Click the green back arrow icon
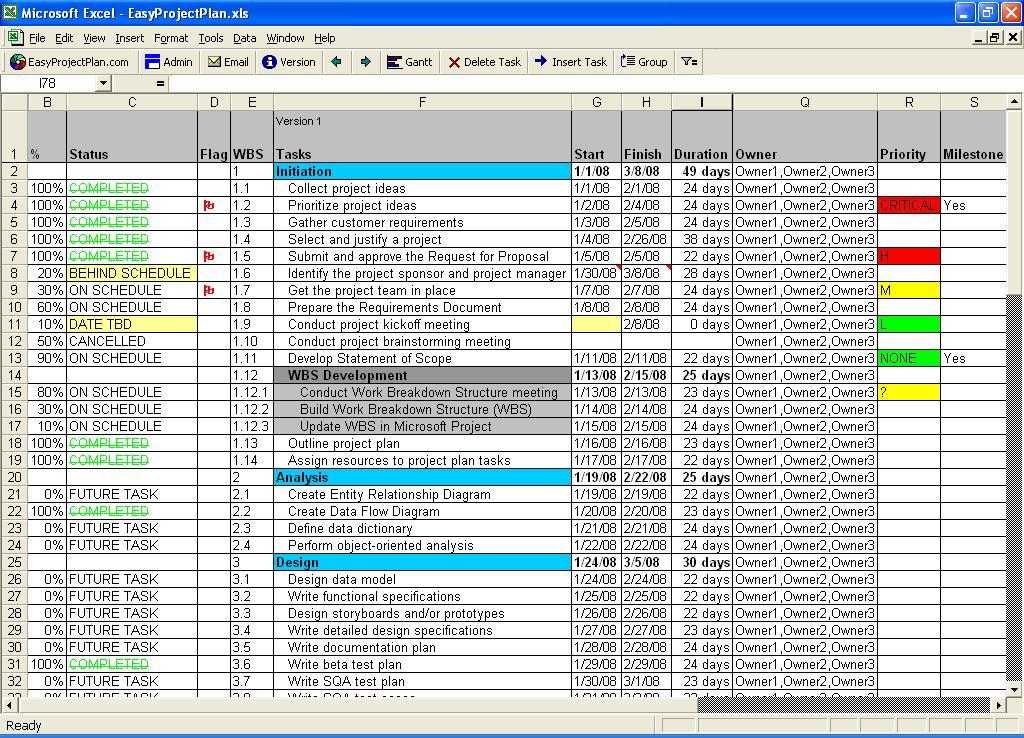 [336, 61]
